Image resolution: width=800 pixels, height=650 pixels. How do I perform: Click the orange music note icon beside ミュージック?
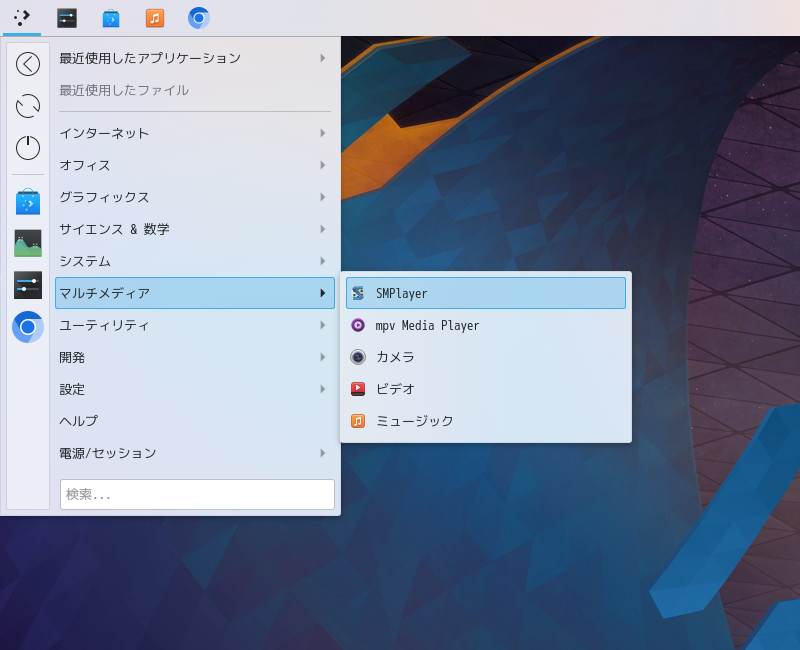pyautogui.click(x=358, y=421)
